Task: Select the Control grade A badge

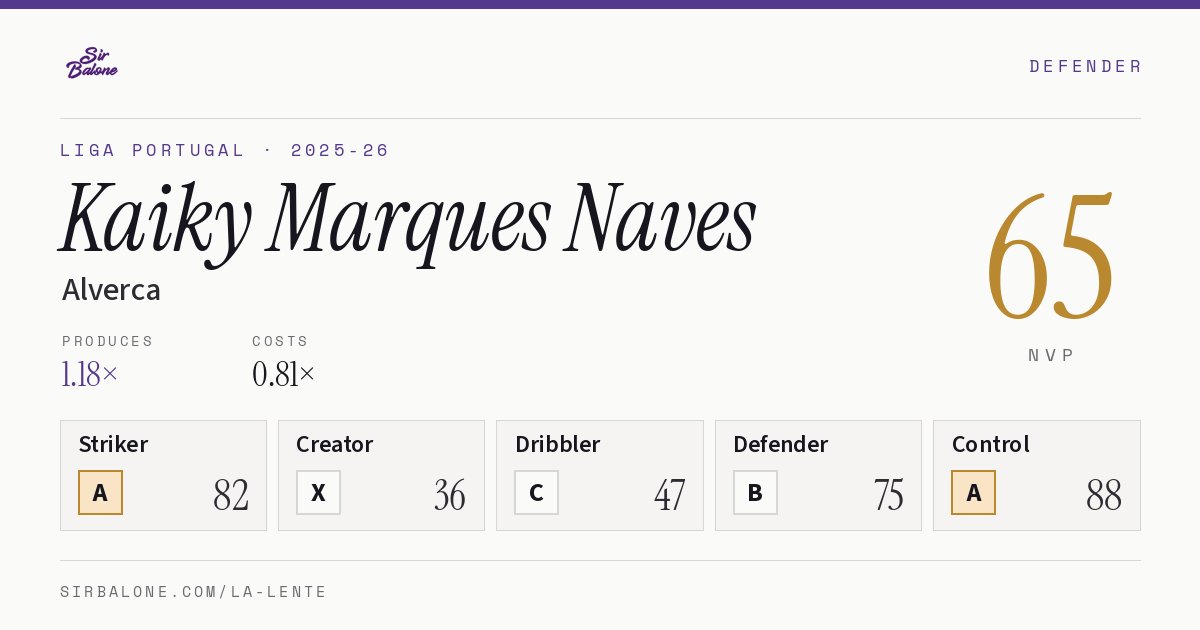Action: (x=973, y=492)
